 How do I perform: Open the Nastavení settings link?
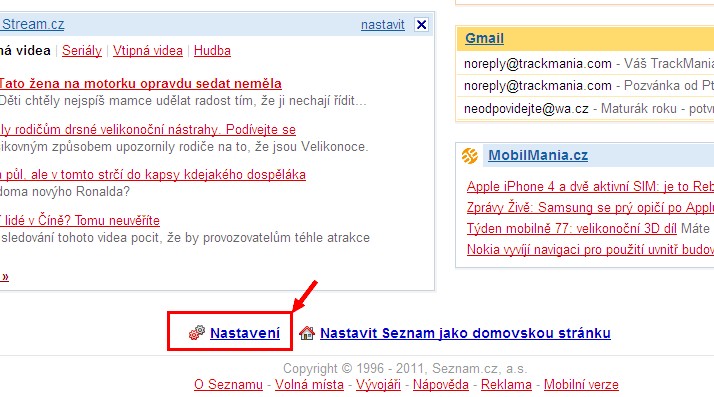click(245, 333)
